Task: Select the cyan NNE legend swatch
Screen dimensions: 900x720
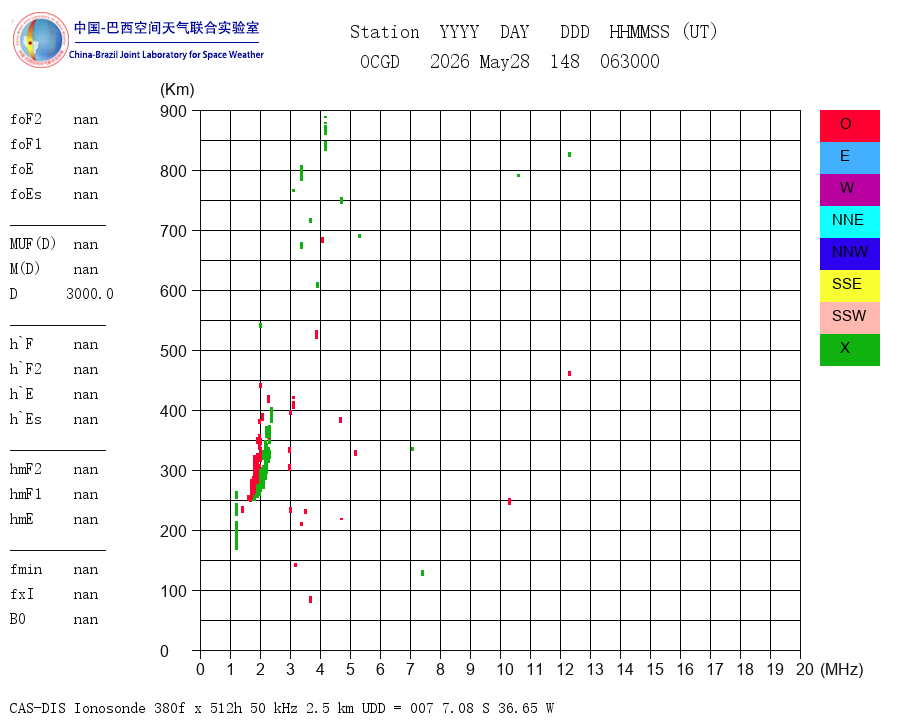Action: 849,222
